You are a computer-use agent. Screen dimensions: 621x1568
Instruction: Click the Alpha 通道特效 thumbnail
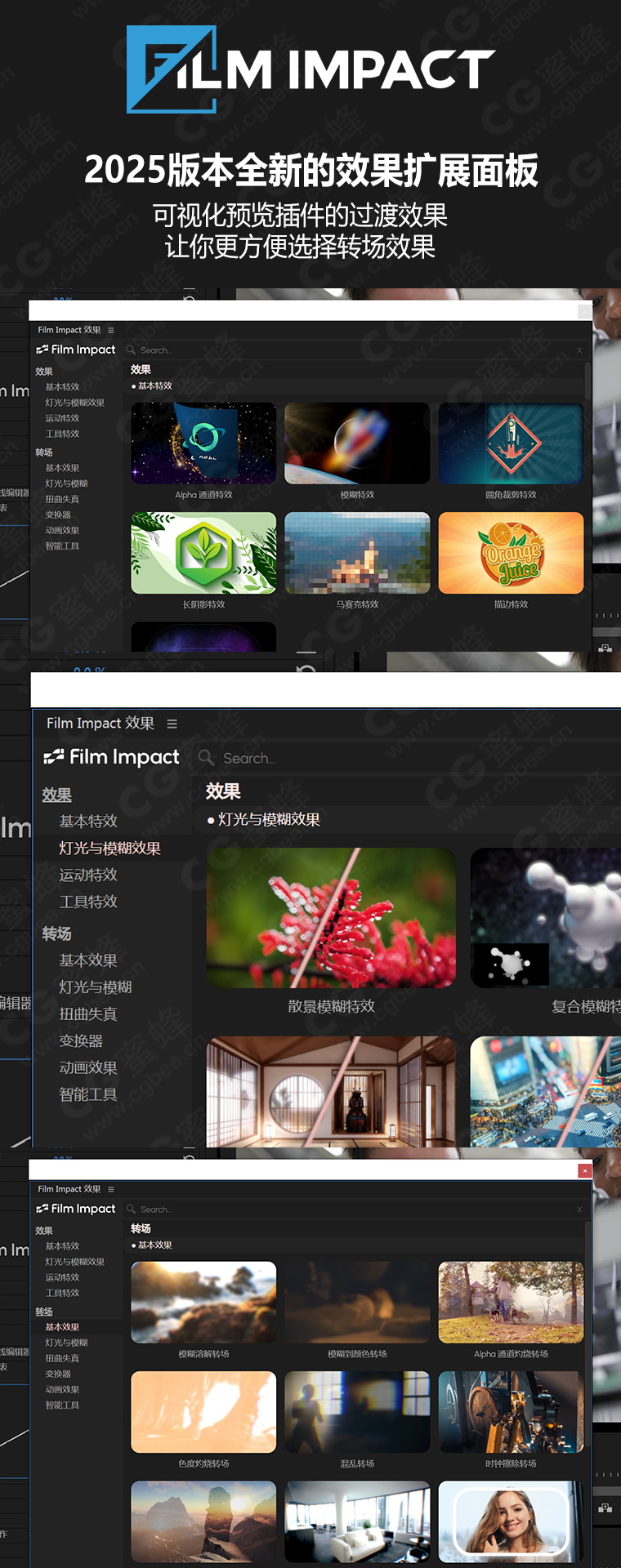point(203,443)
